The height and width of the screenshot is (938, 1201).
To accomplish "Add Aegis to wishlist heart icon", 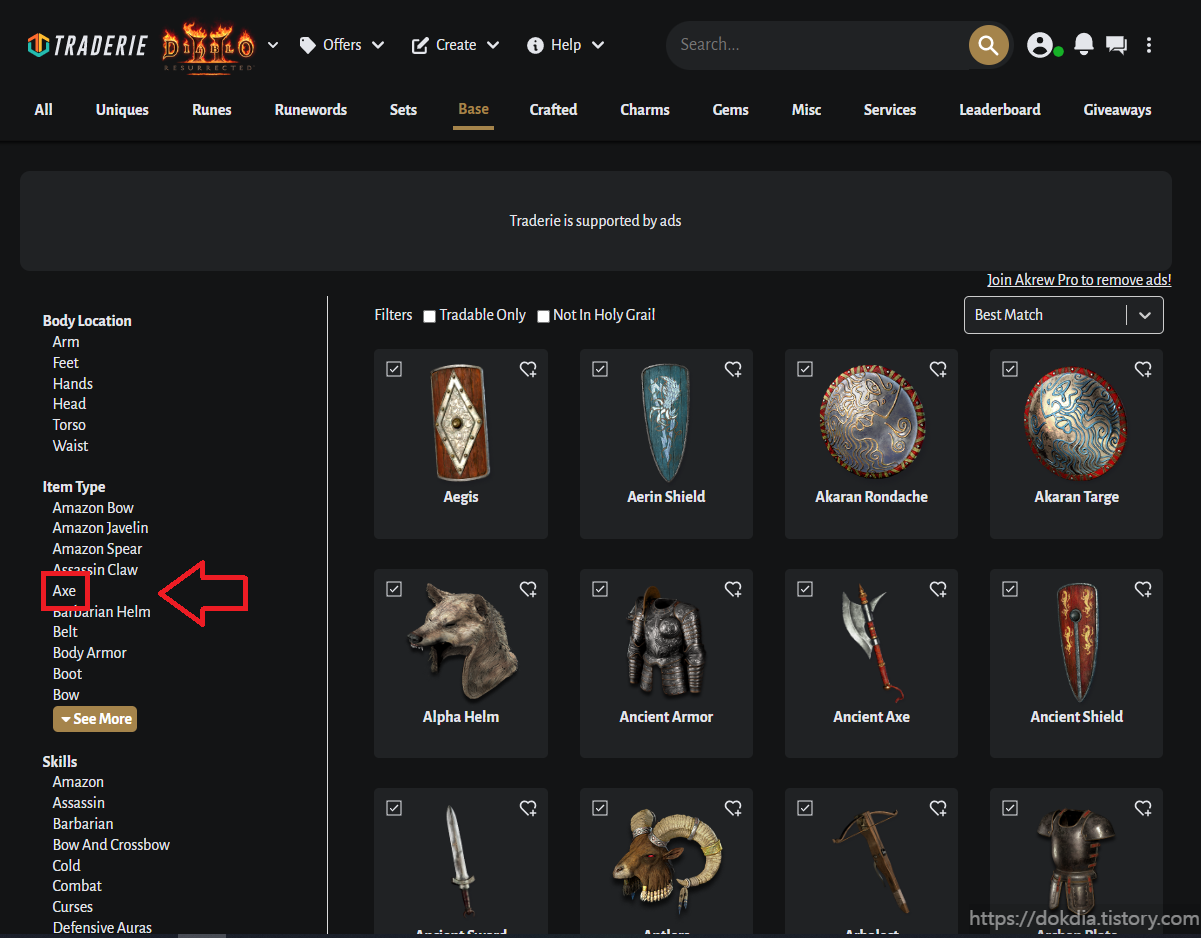I will (x=528, y=370).
